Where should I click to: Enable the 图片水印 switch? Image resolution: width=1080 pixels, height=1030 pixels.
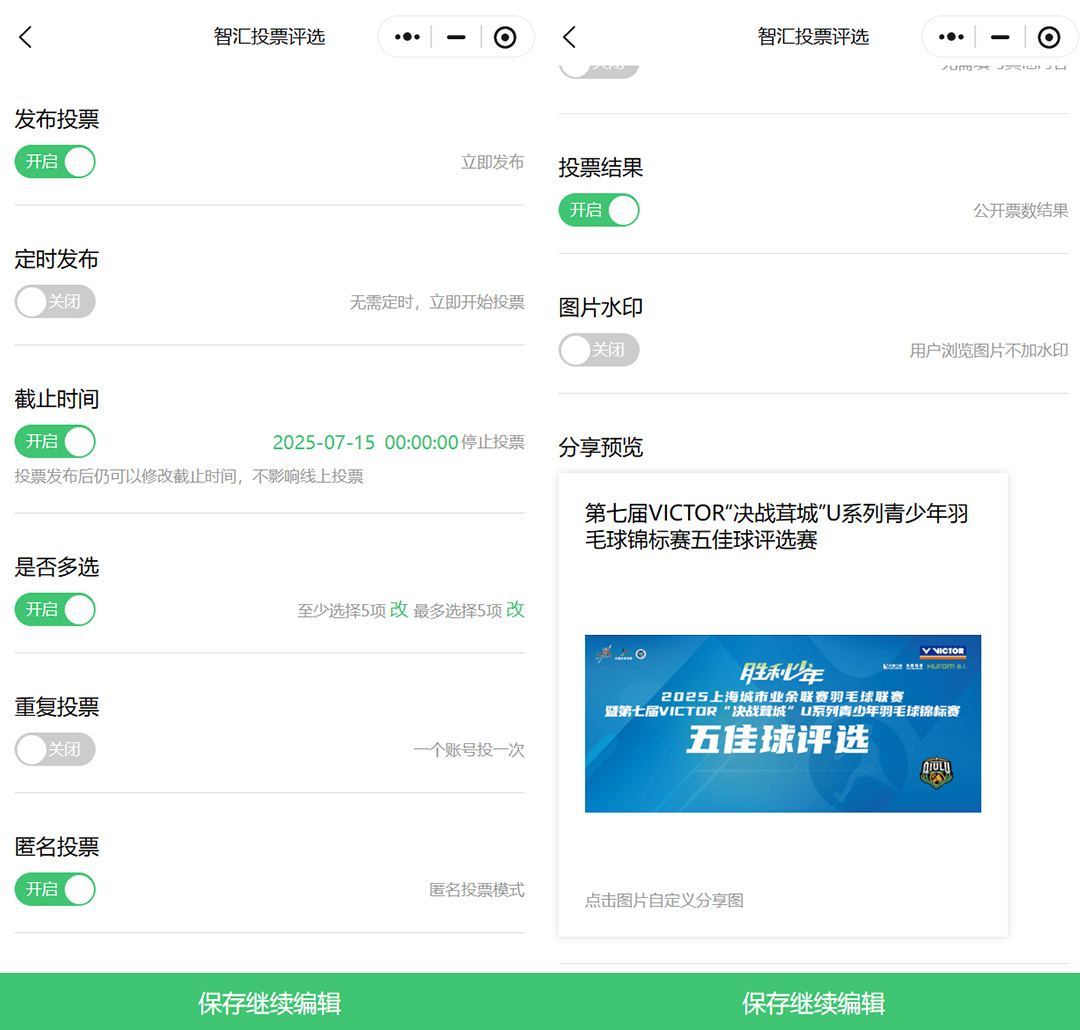599,349
